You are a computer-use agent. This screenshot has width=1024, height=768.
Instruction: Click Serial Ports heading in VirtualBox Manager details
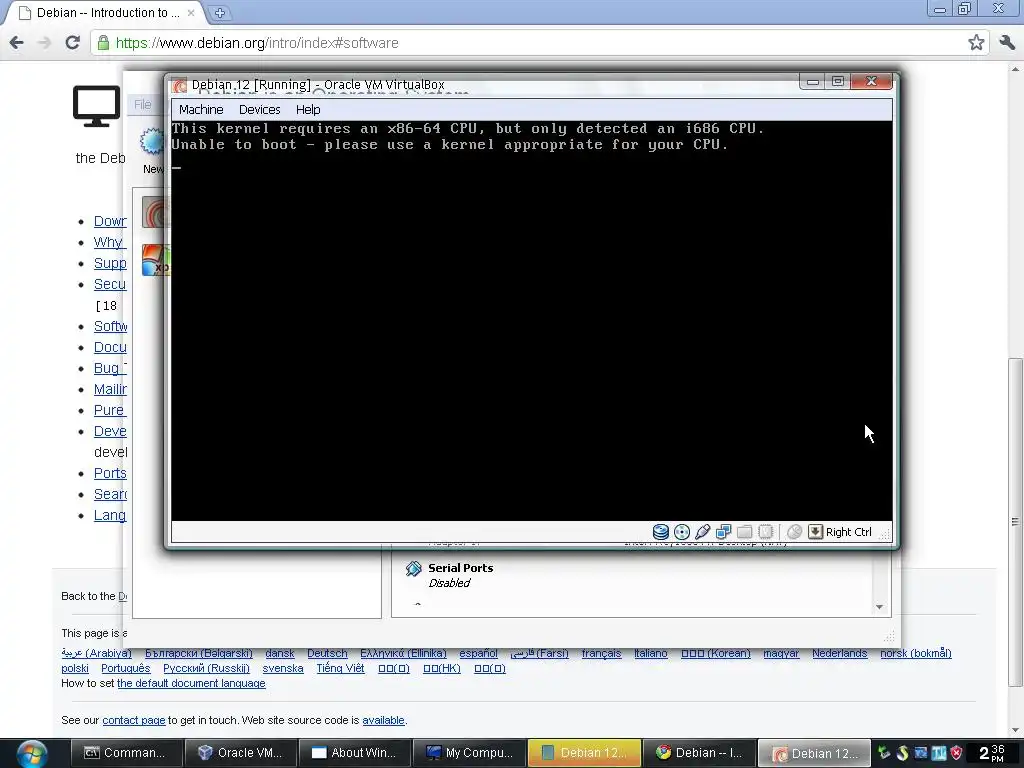tap(460, 568)
